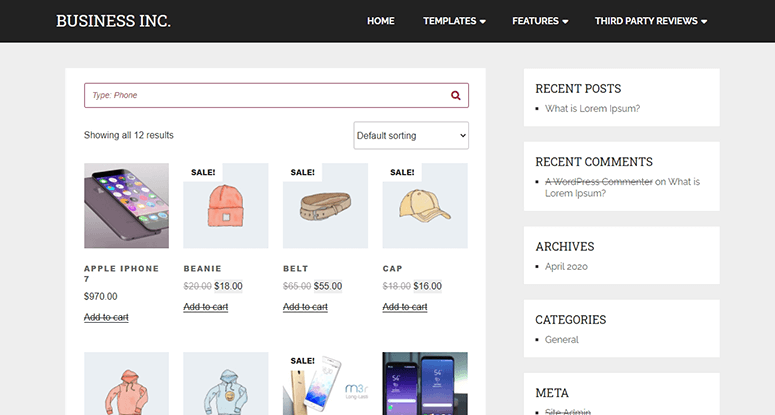
Task: Open the Home menu item
Action: [x=381, y=21]
